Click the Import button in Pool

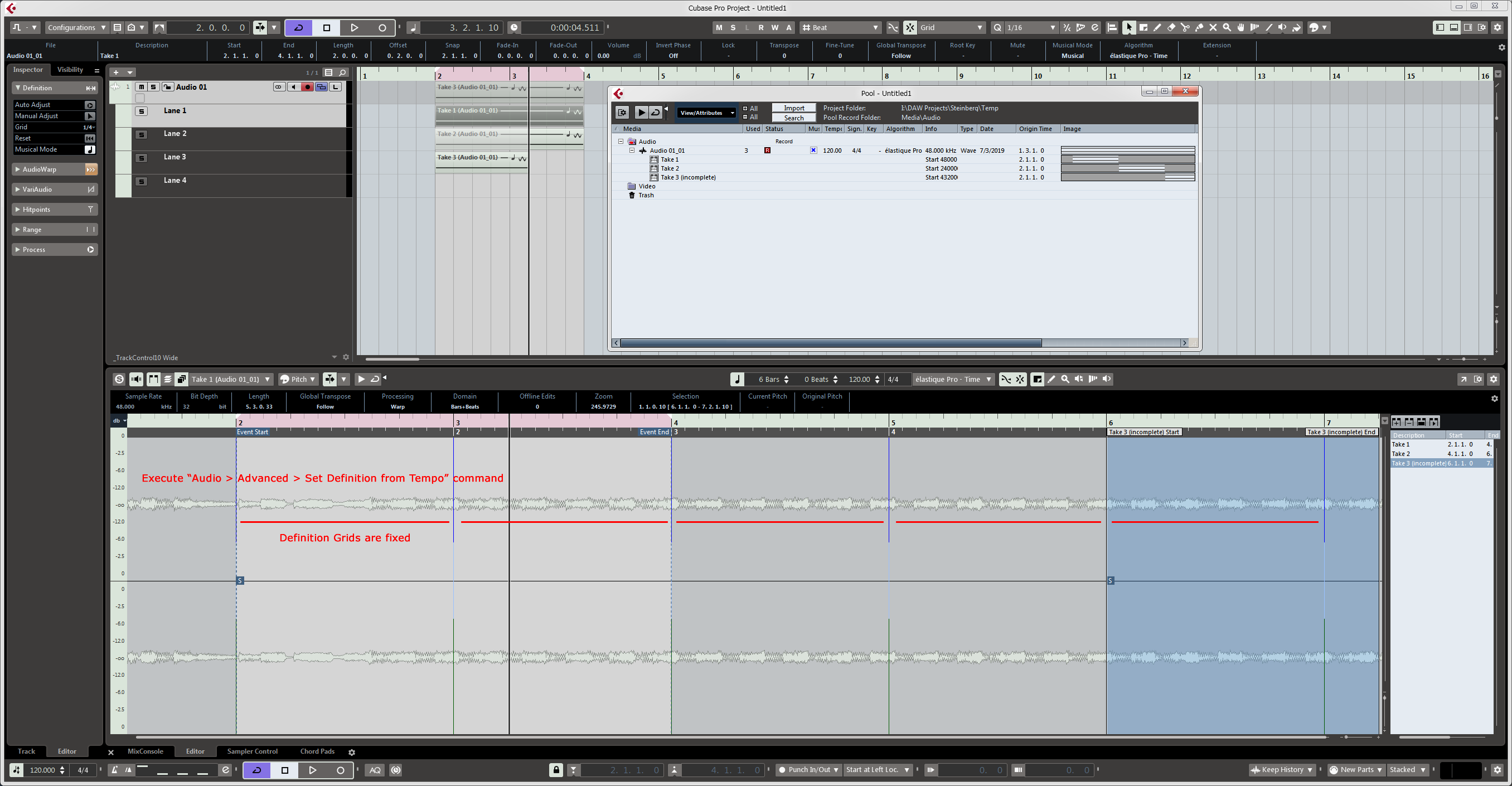click(793, 108)
